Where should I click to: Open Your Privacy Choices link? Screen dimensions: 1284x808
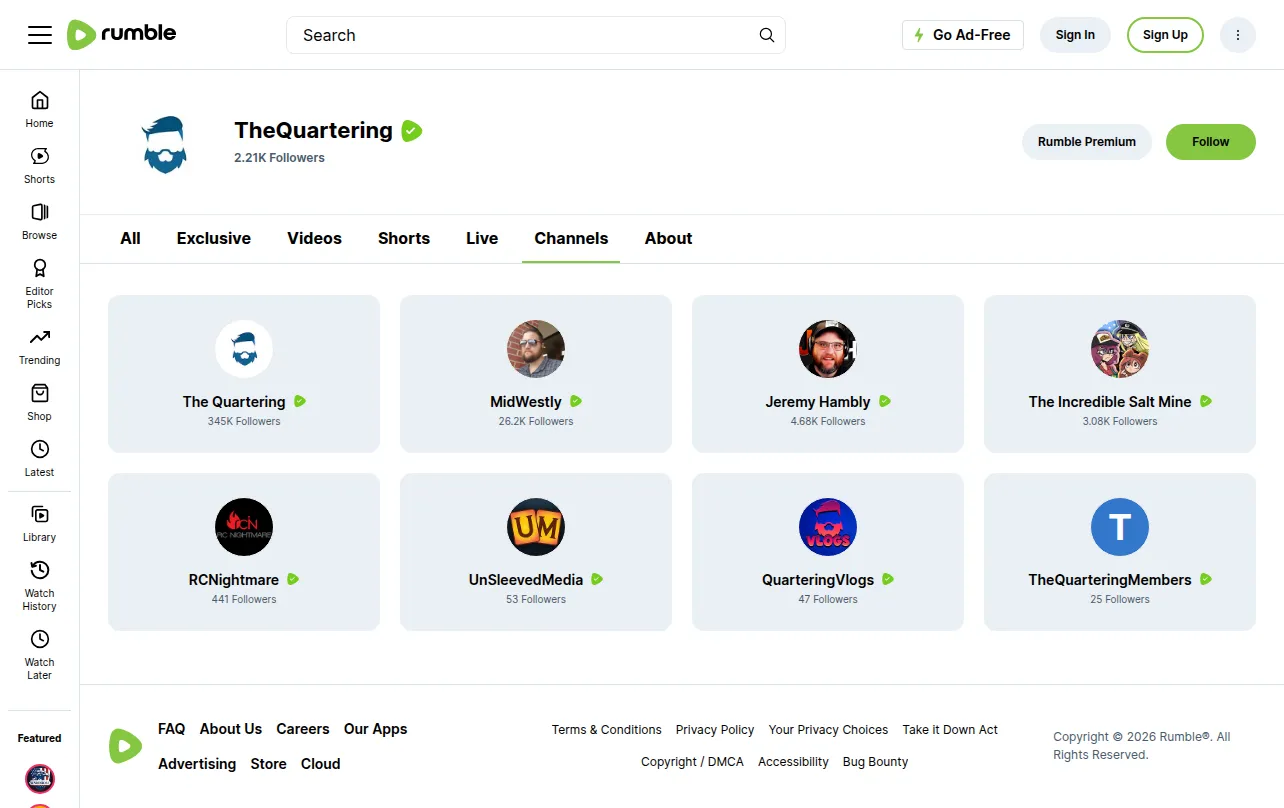tap(829, 730)
